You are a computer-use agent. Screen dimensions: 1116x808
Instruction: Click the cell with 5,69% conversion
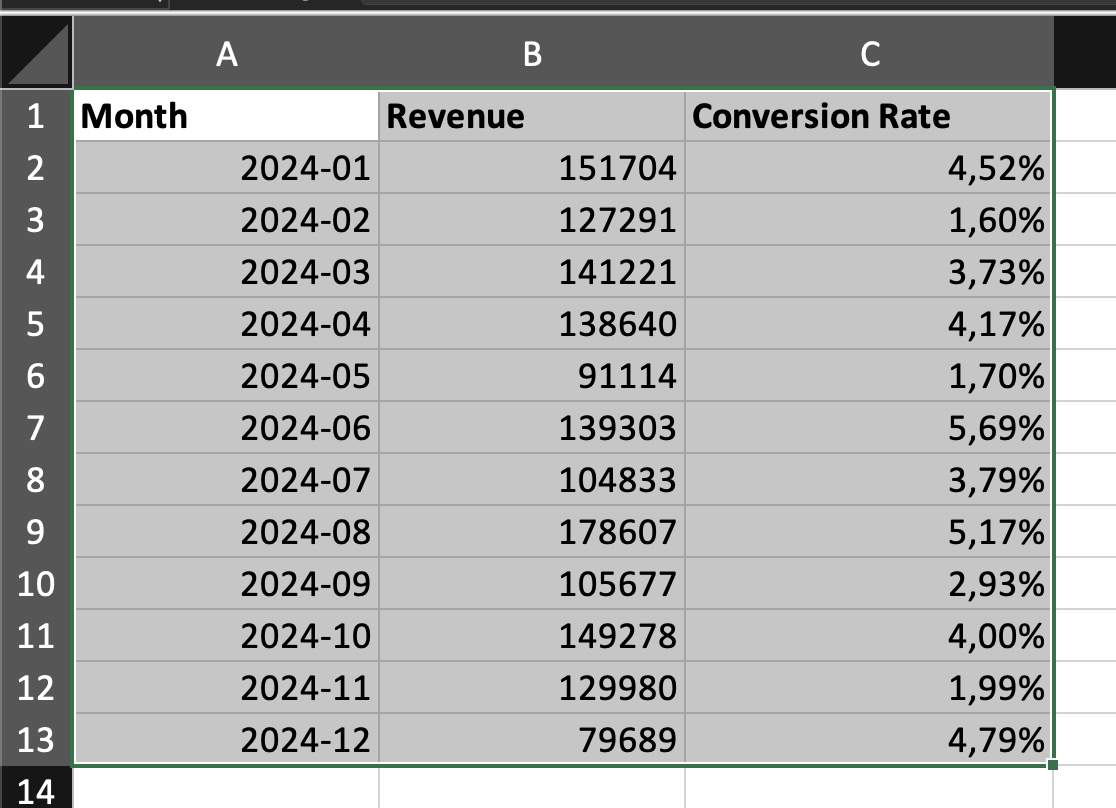pyautogui.click(x=869, y=428)
